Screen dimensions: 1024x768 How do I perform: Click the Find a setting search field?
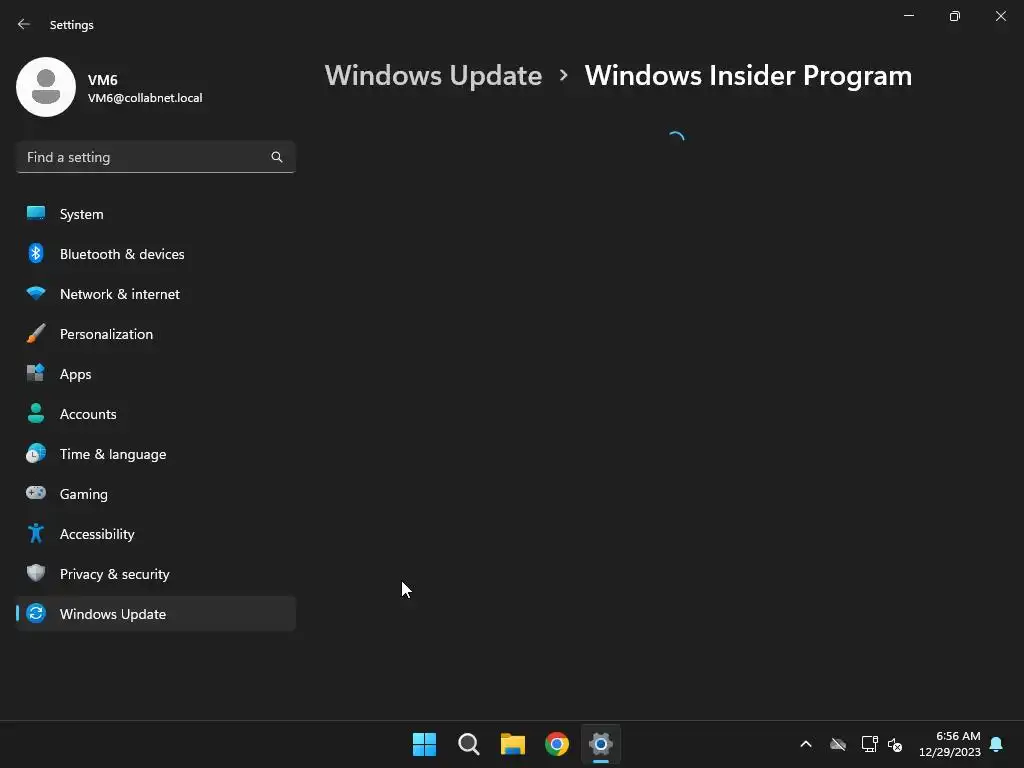pyautogui.click(x=155, y=157)
